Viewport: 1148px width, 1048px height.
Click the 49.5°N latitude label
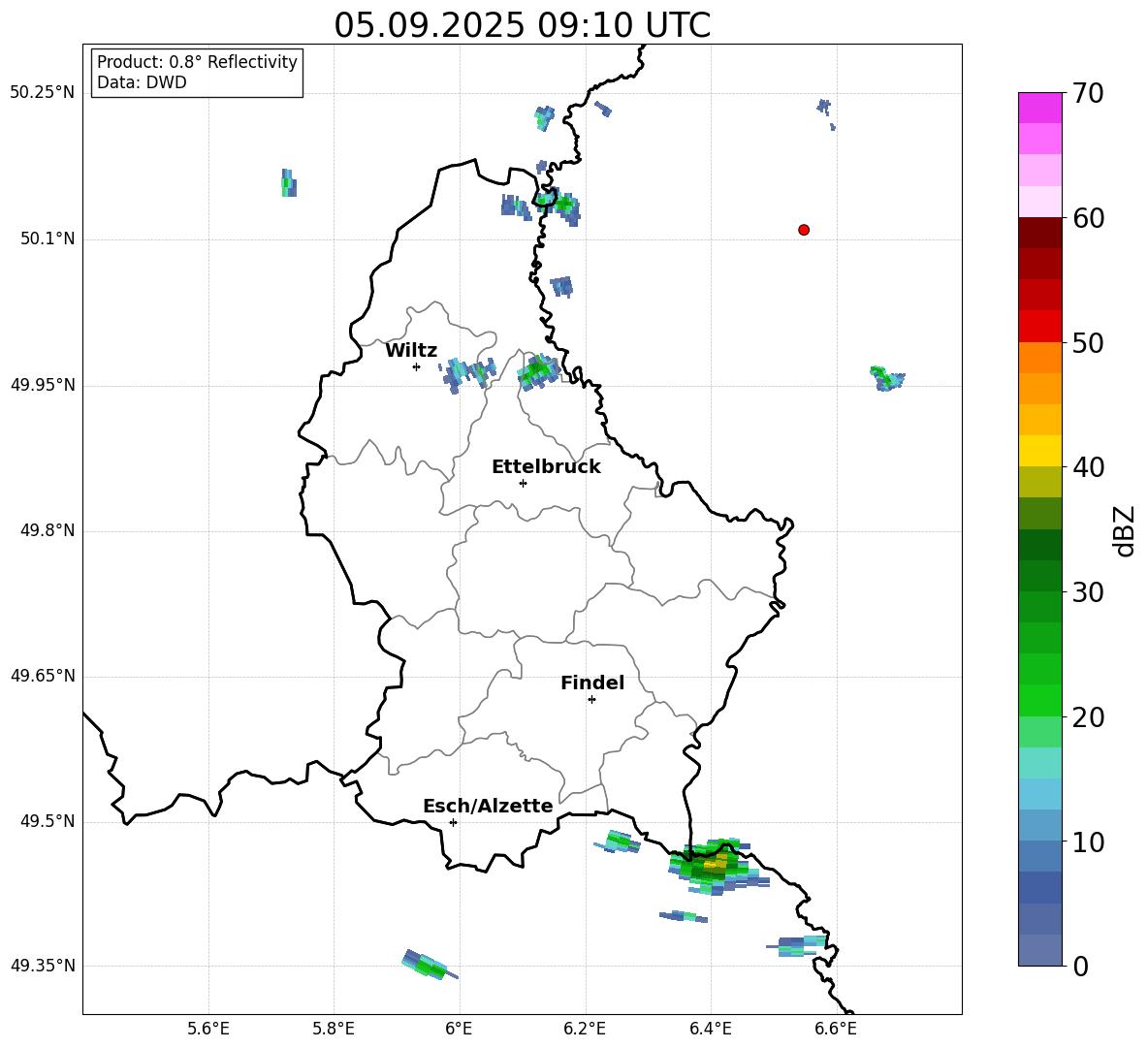(48, 821)
